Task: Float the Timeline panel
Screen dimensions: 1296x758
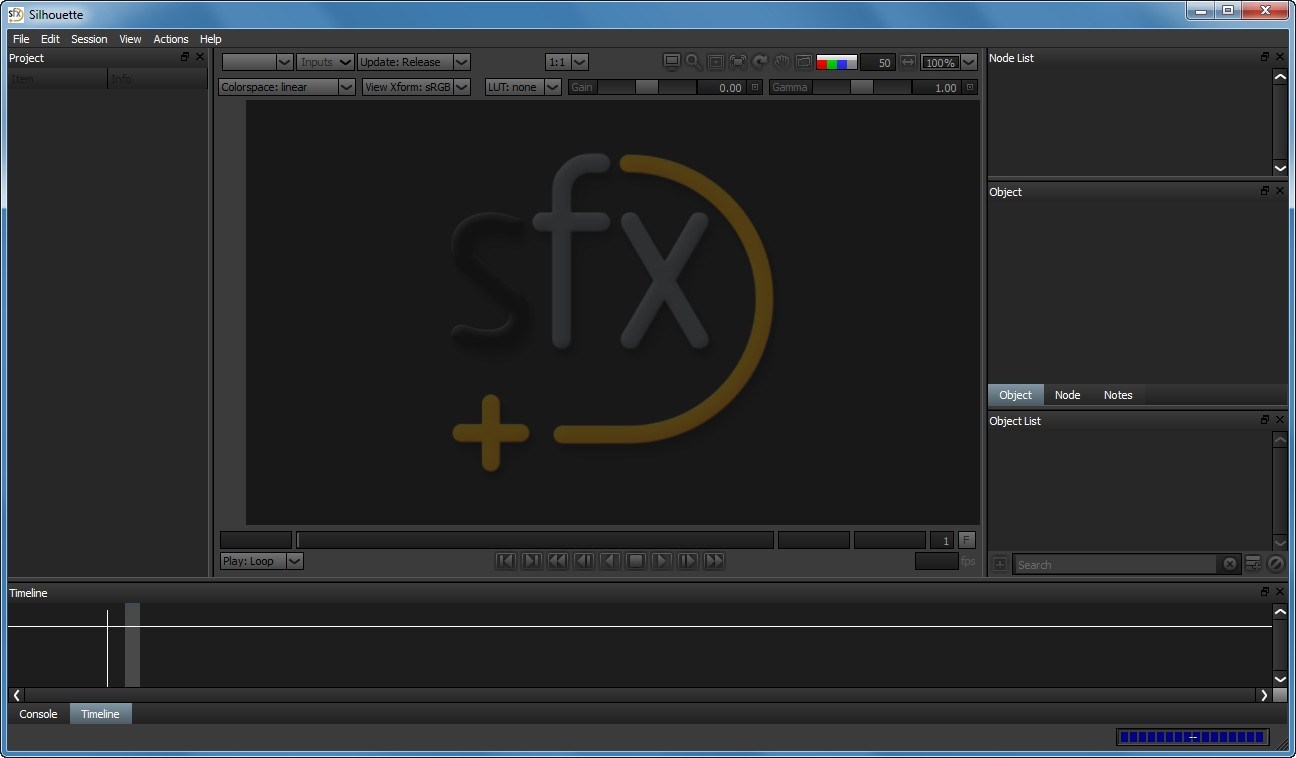Action: click(1265, 592)
